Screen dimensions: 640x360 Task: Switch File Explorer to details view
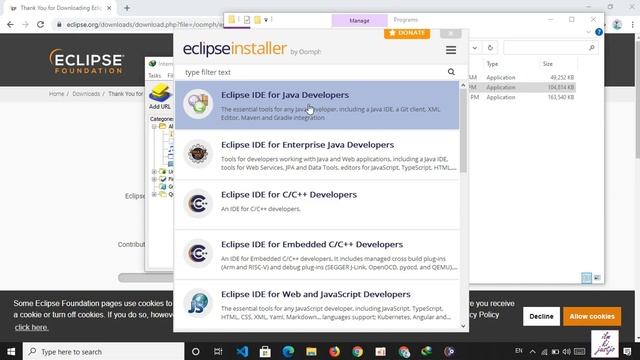[586, 278]
